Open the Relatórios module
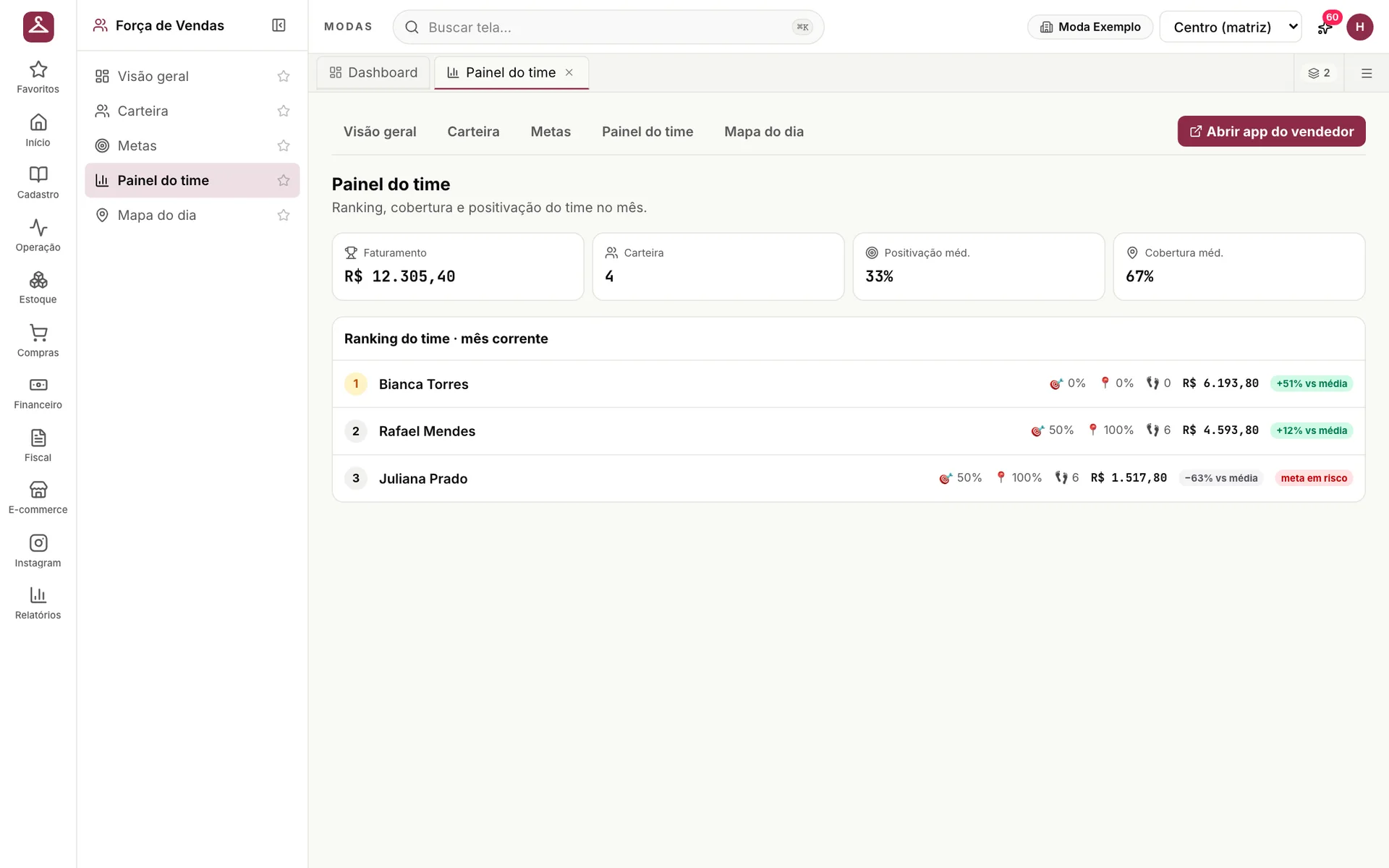This screenshot has width=1389, height=868. (x=38, y=604)
